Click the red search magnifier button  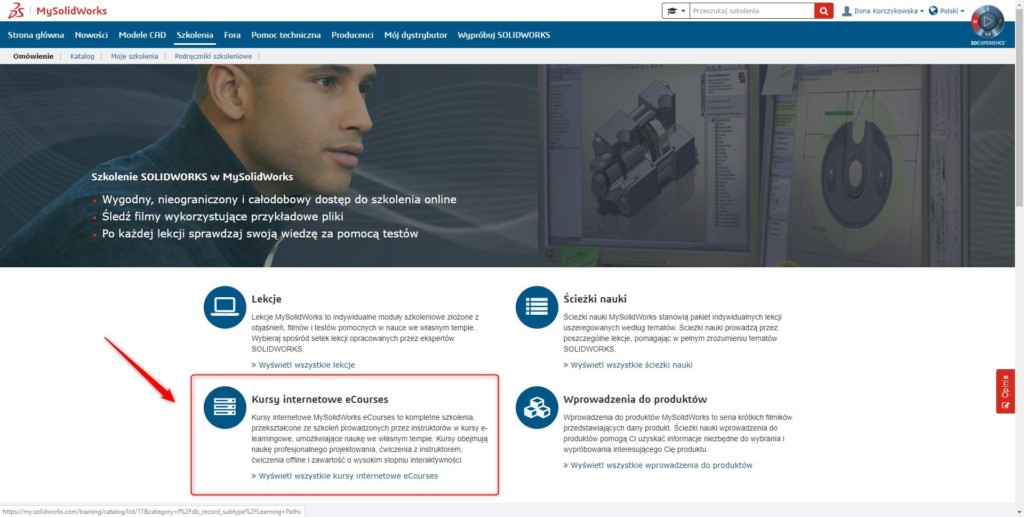(x=824, y=11)
